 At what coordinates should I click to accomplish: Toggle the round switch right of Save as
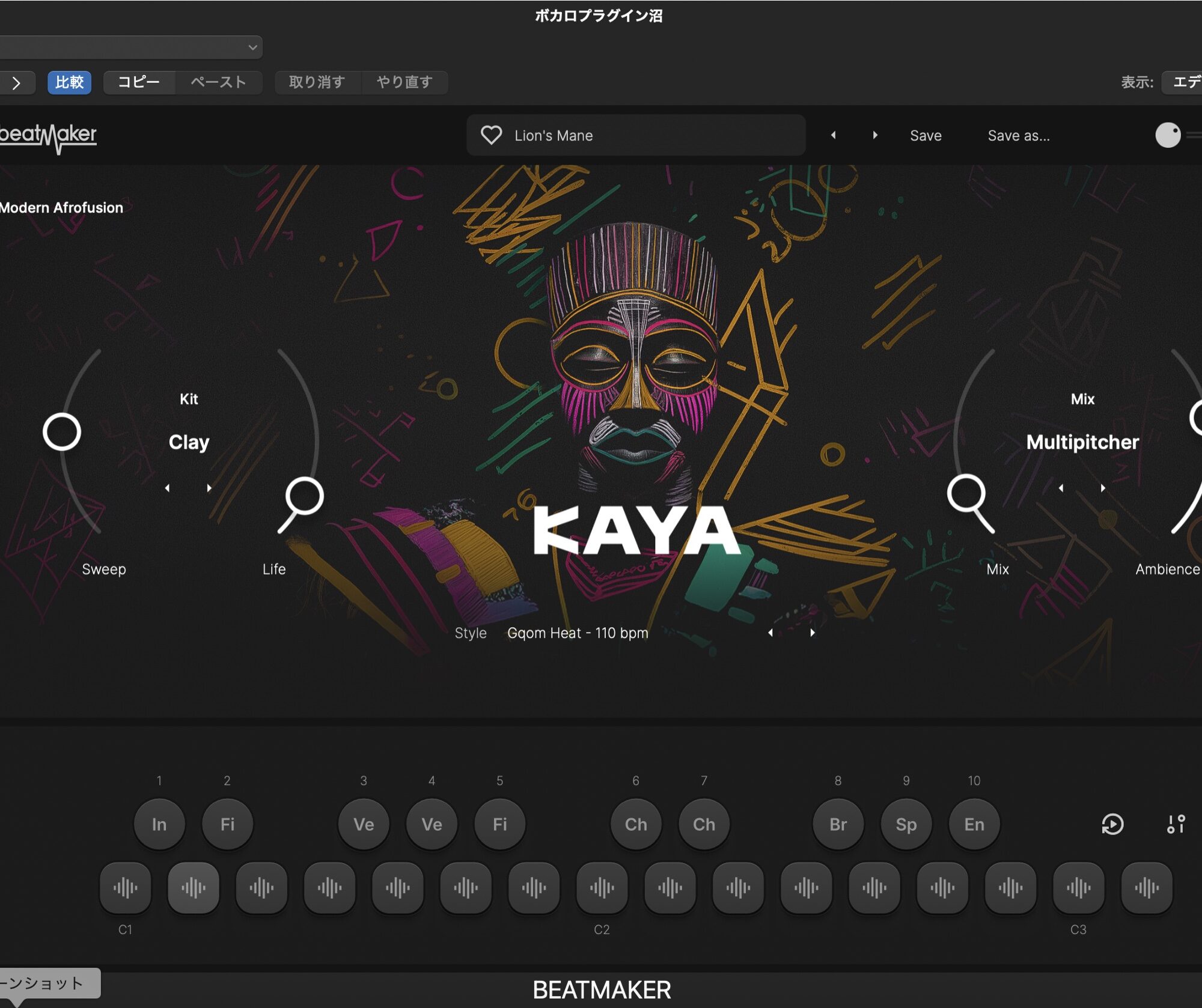(x=1168, y=135)
